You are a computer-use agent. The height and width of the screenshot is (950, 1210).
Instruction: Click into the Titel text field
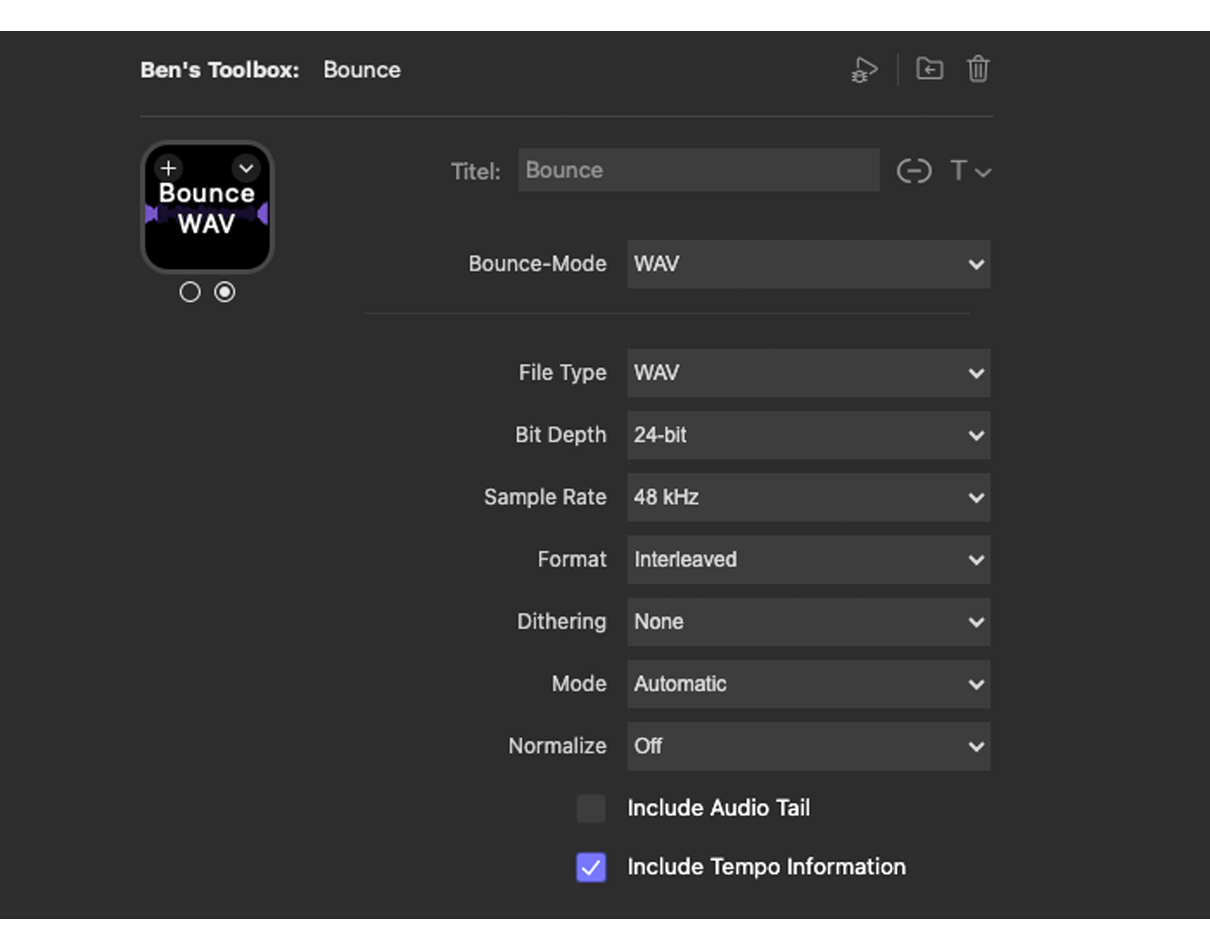(698, 170)
